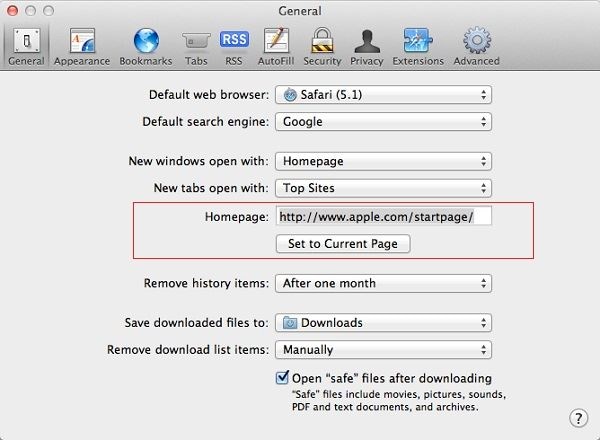Image resolution: width=600 pixels, height=440 pixels.
Task: Click the "Homepage:" field label
Action: click(237, 217)
